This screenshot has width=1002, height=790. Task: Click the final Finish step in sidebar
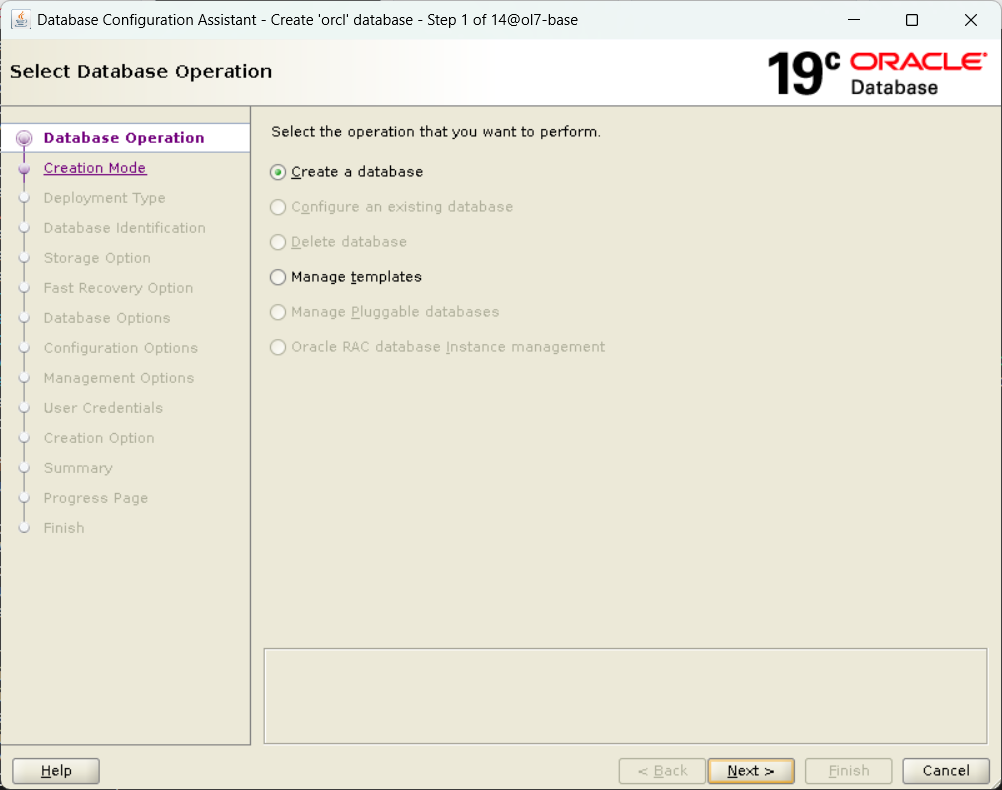64,528
